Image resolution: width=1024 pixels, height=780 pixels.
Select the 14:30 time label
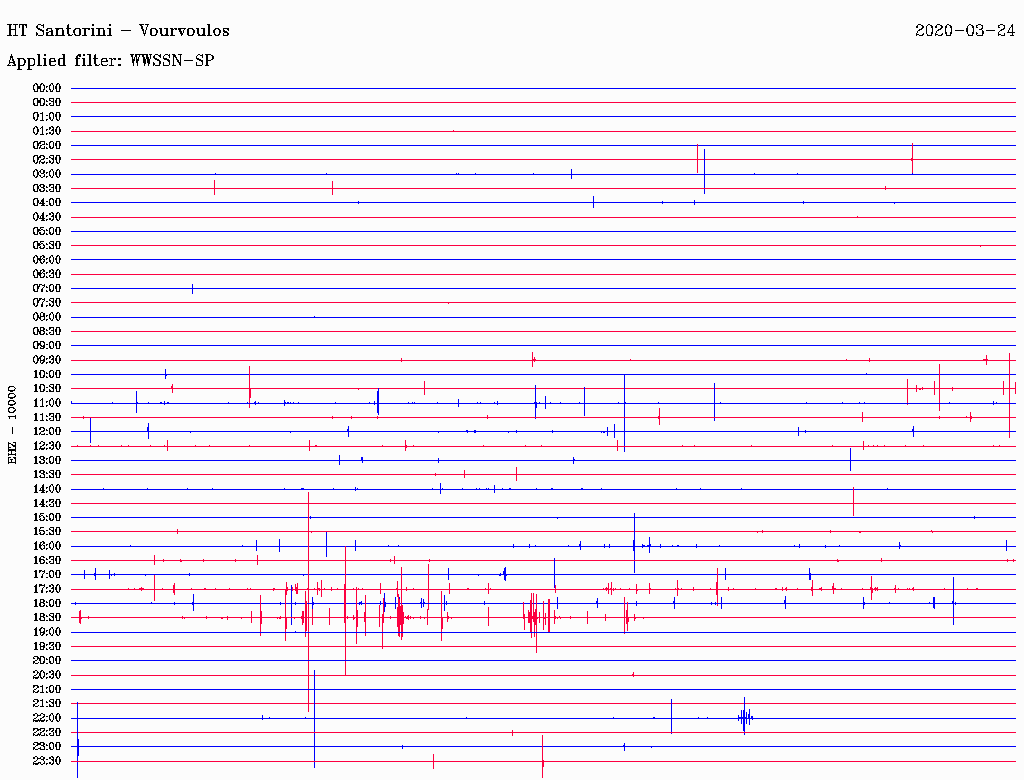(x=47, y=504)
